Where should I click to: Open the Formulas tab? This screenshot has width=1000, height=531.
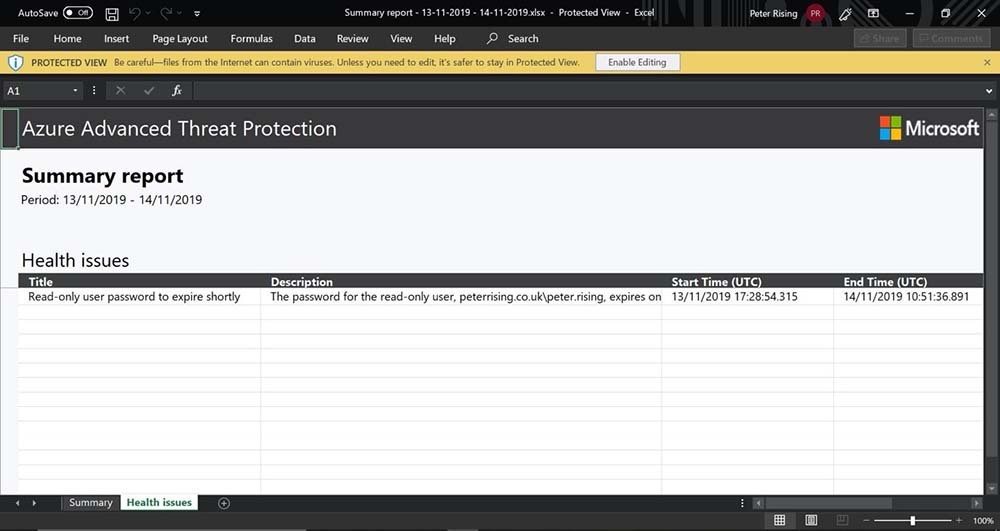click(x=251, y=38)
